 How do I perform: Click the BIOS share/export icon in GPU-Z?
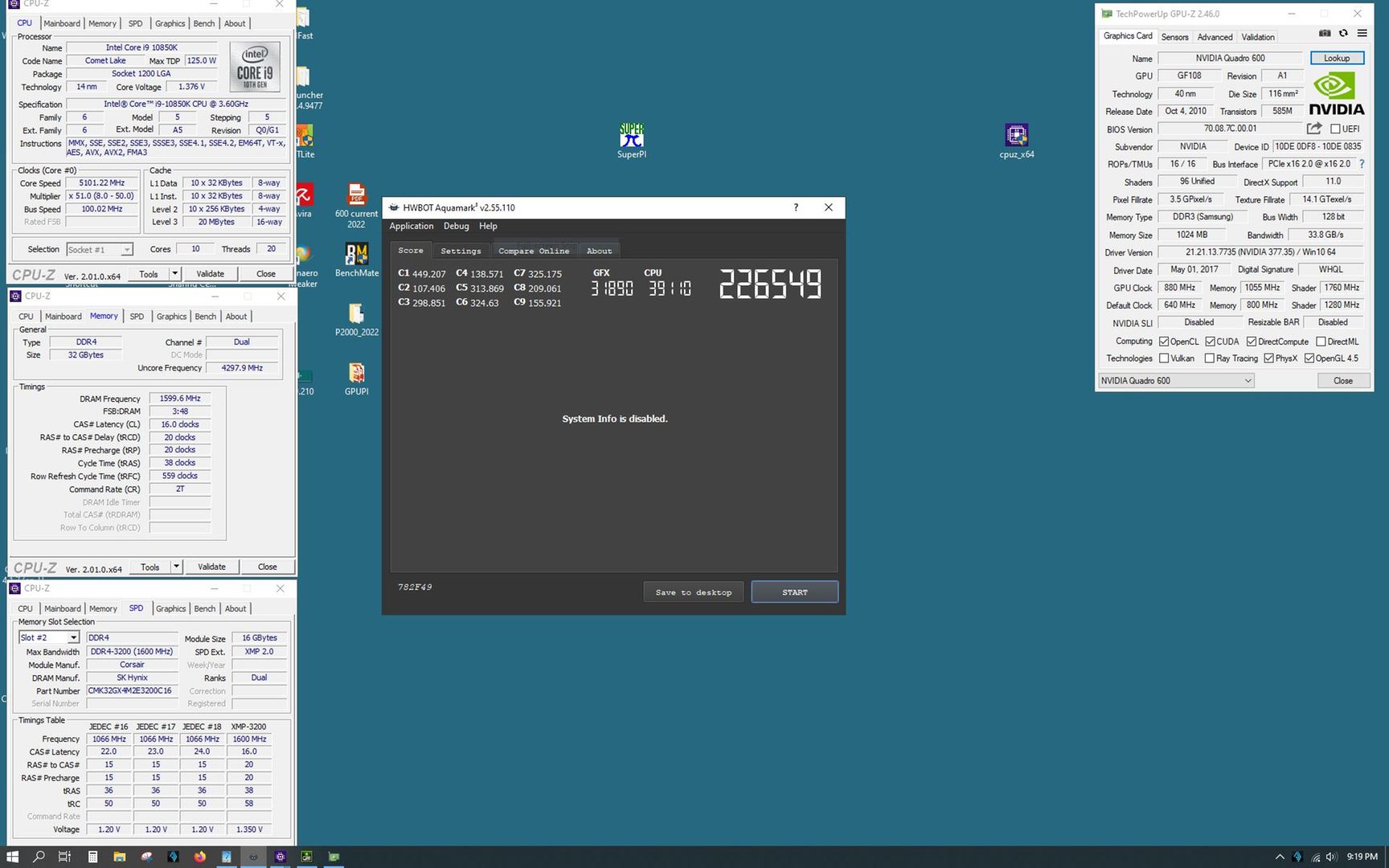[1314, 129]
